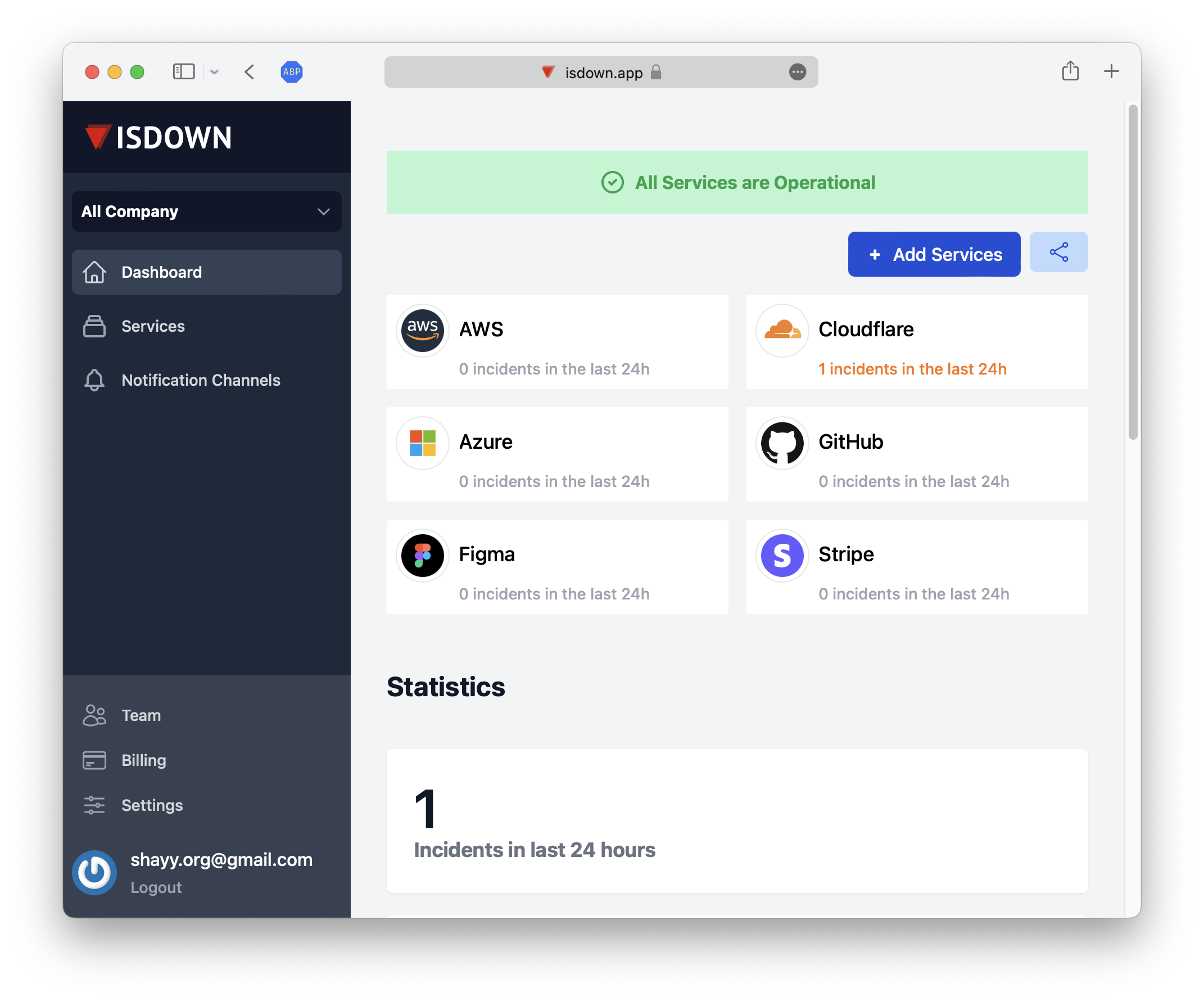Select the Cloudflare logo icon
Viewport: 1204px width, 1001px height.
782,331
